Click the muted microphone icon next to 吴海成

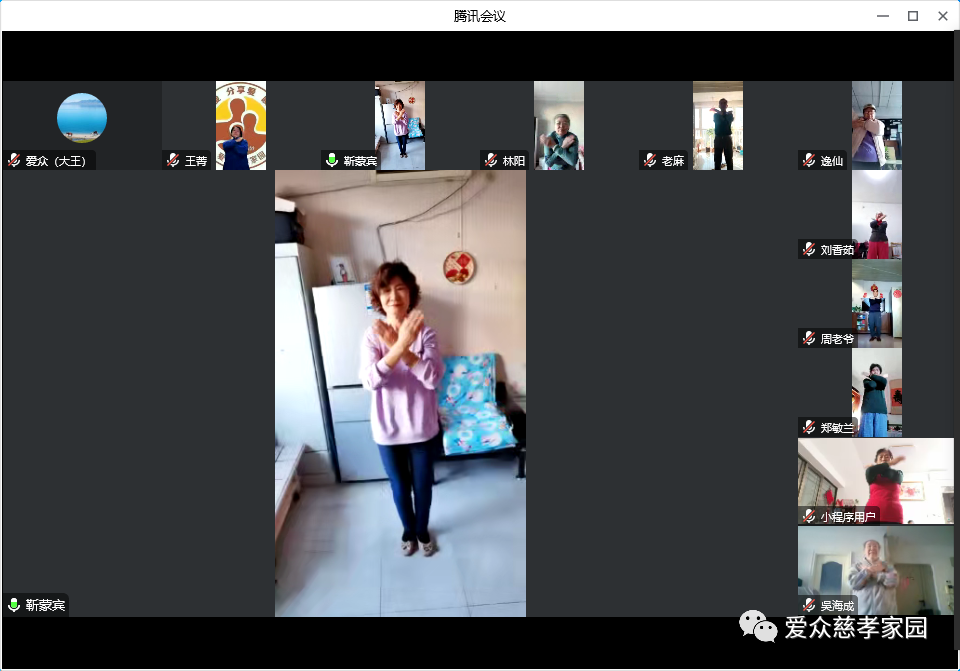click(x=809, y=605)
